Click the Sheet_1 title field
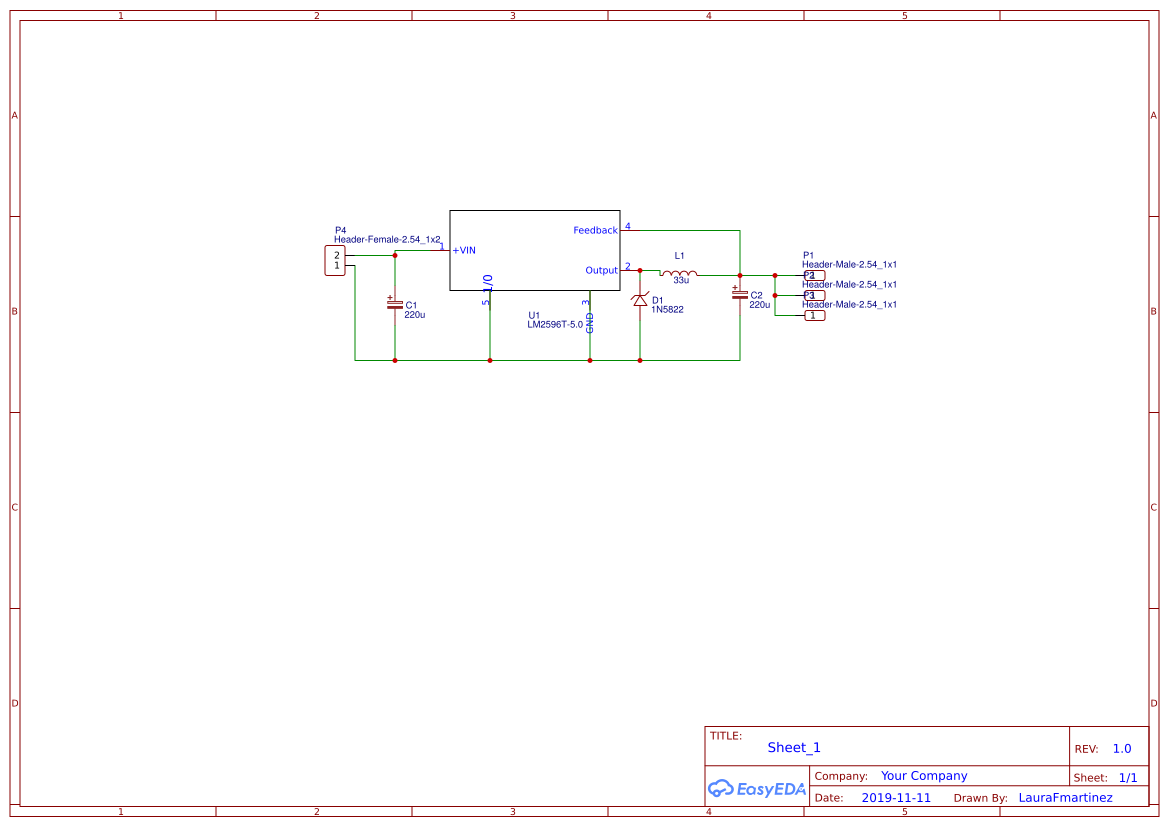Viewport: 1169px width, 827px height. 794,748
